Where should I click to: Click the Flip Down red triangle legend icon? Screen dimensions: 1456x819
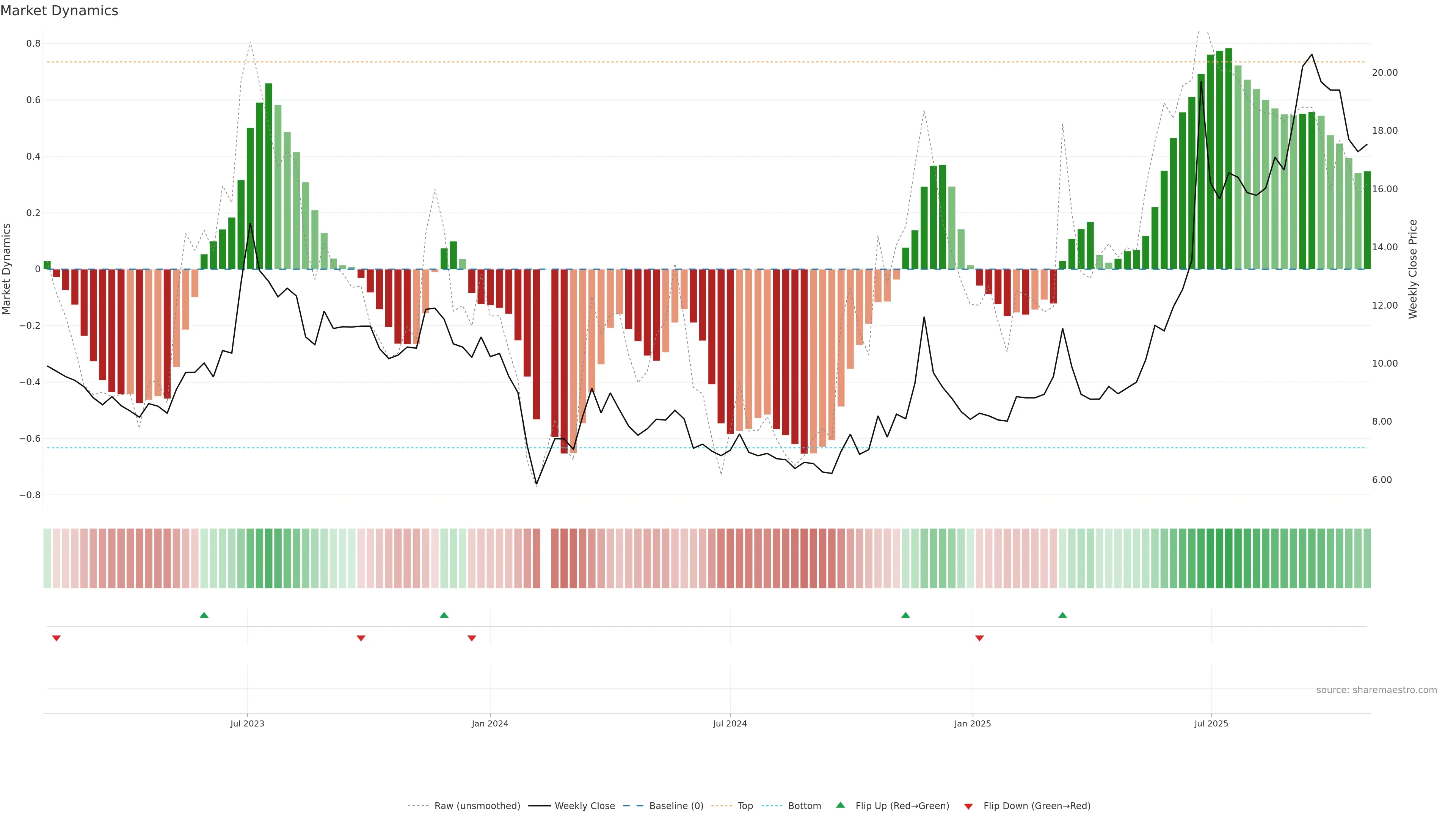pyautogui.click(x=968, y=806)
